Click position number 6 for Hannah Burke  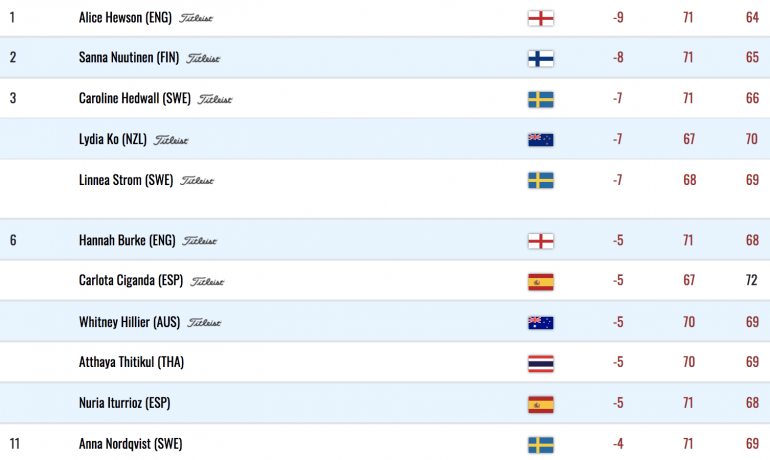(x=13, y=240)
